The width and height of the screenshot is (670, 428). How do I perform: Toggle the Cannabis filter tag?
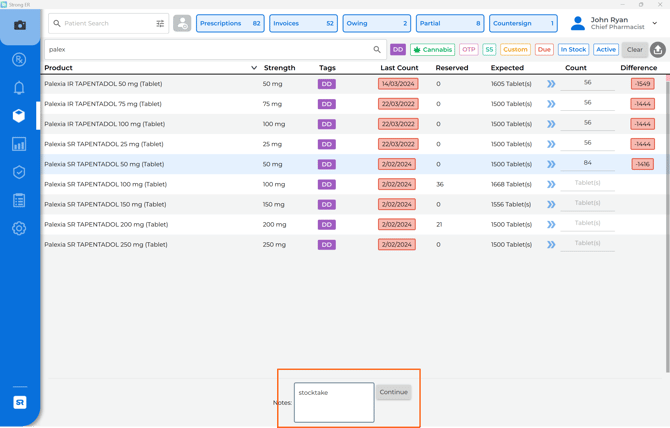(432, 49)
